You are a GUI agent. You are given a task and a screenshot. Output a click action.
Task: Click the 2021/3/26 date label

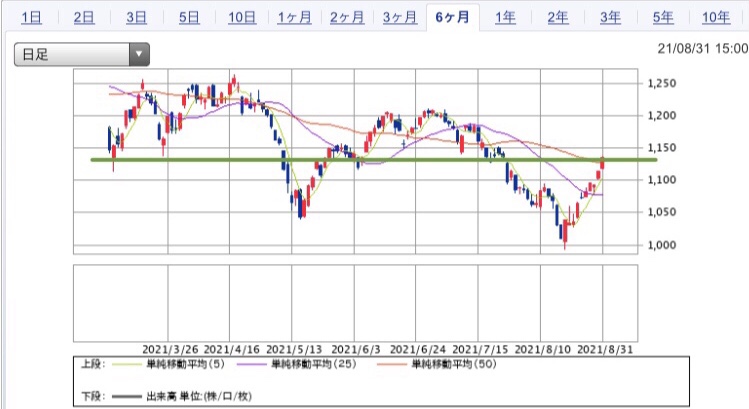[x=171, y=349]
